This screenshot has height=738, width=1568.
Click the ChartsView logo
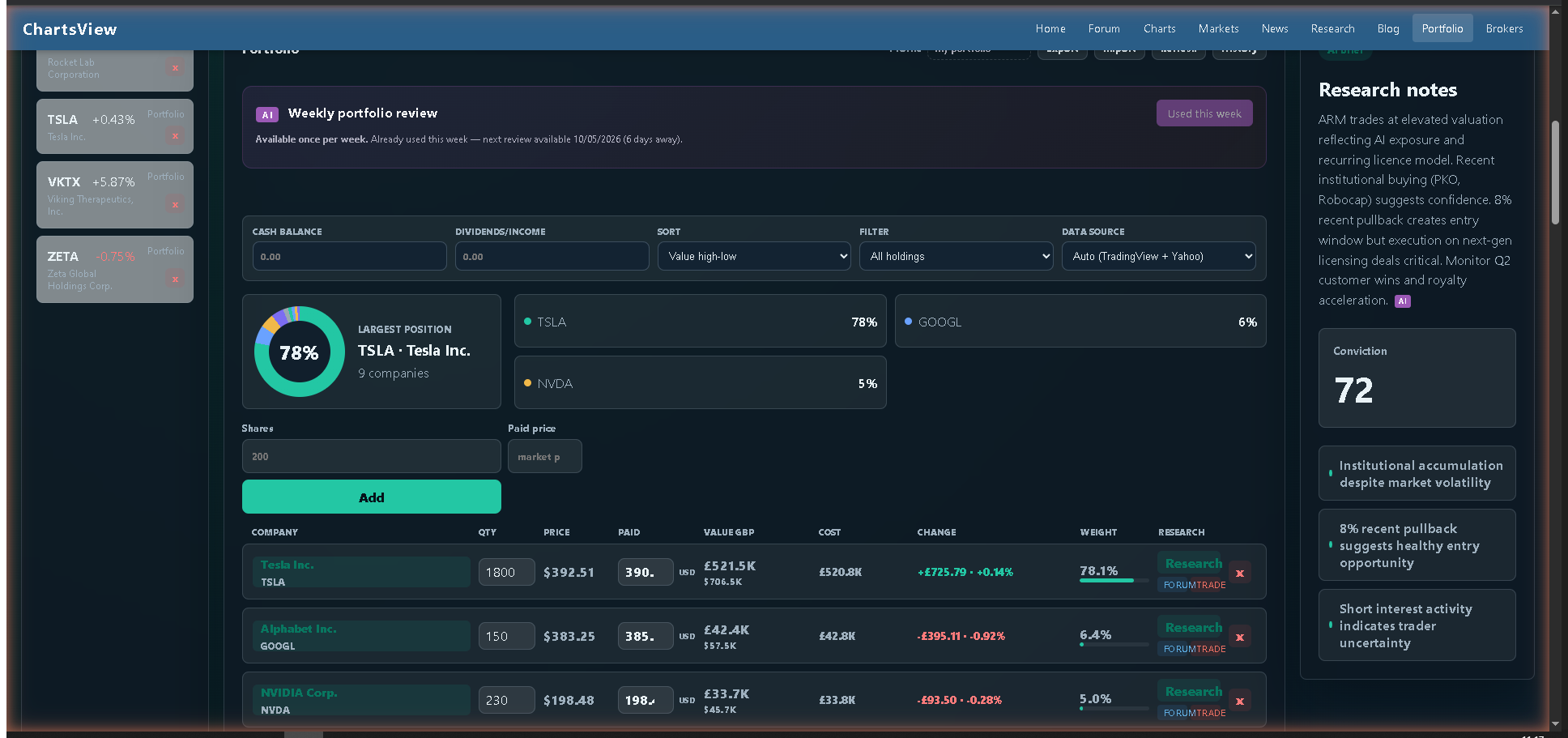[70, 29]
